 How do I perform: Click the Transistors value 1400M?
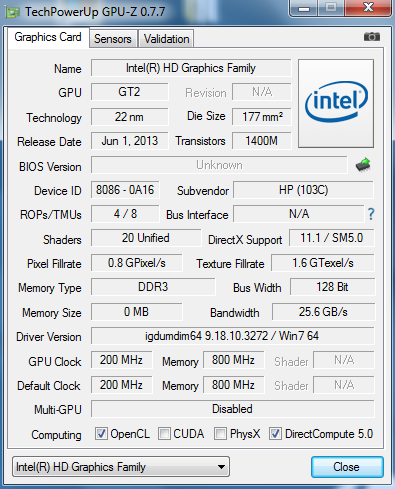pyautogui.click(x=262, y=141)
